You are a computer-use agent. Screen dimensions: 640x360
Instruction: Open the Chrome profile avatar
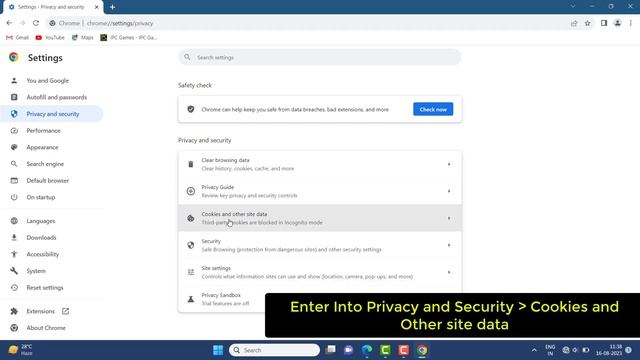(618, 23)
